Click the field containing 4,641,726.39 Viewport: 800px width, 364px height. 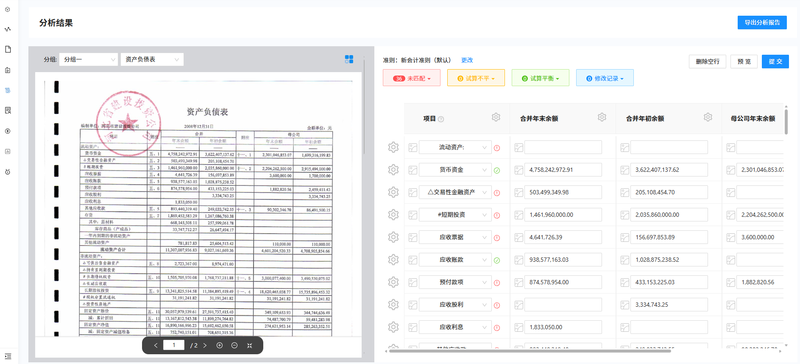click(x=563, y=237)
